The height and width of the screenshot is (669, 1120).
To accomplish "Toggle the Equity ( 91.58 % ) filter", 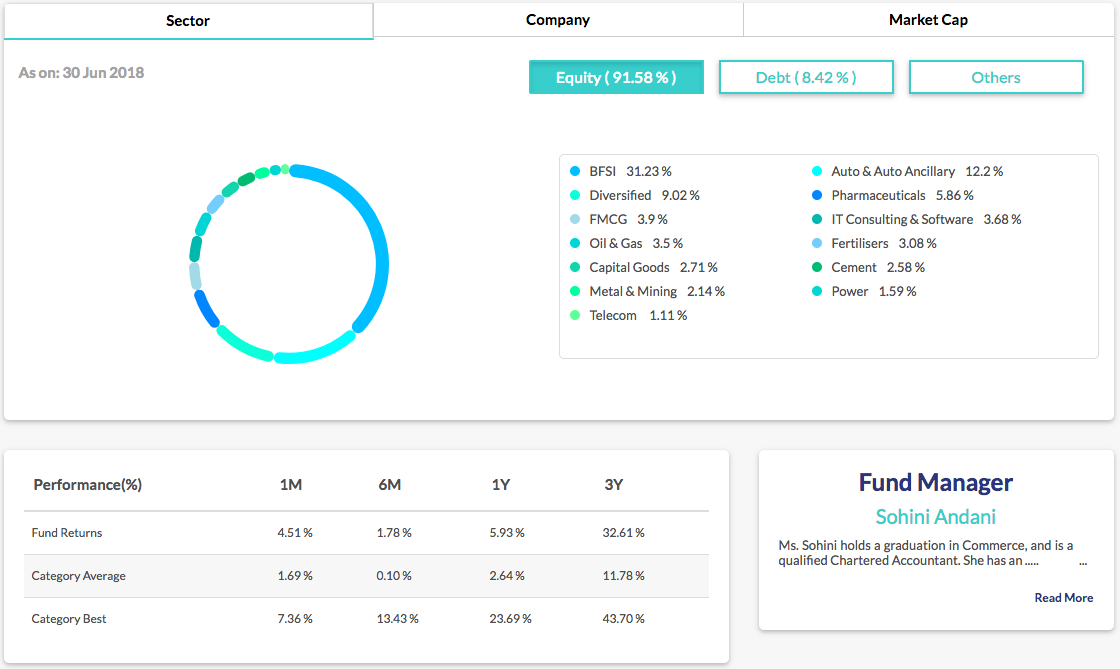I will 616,76.
